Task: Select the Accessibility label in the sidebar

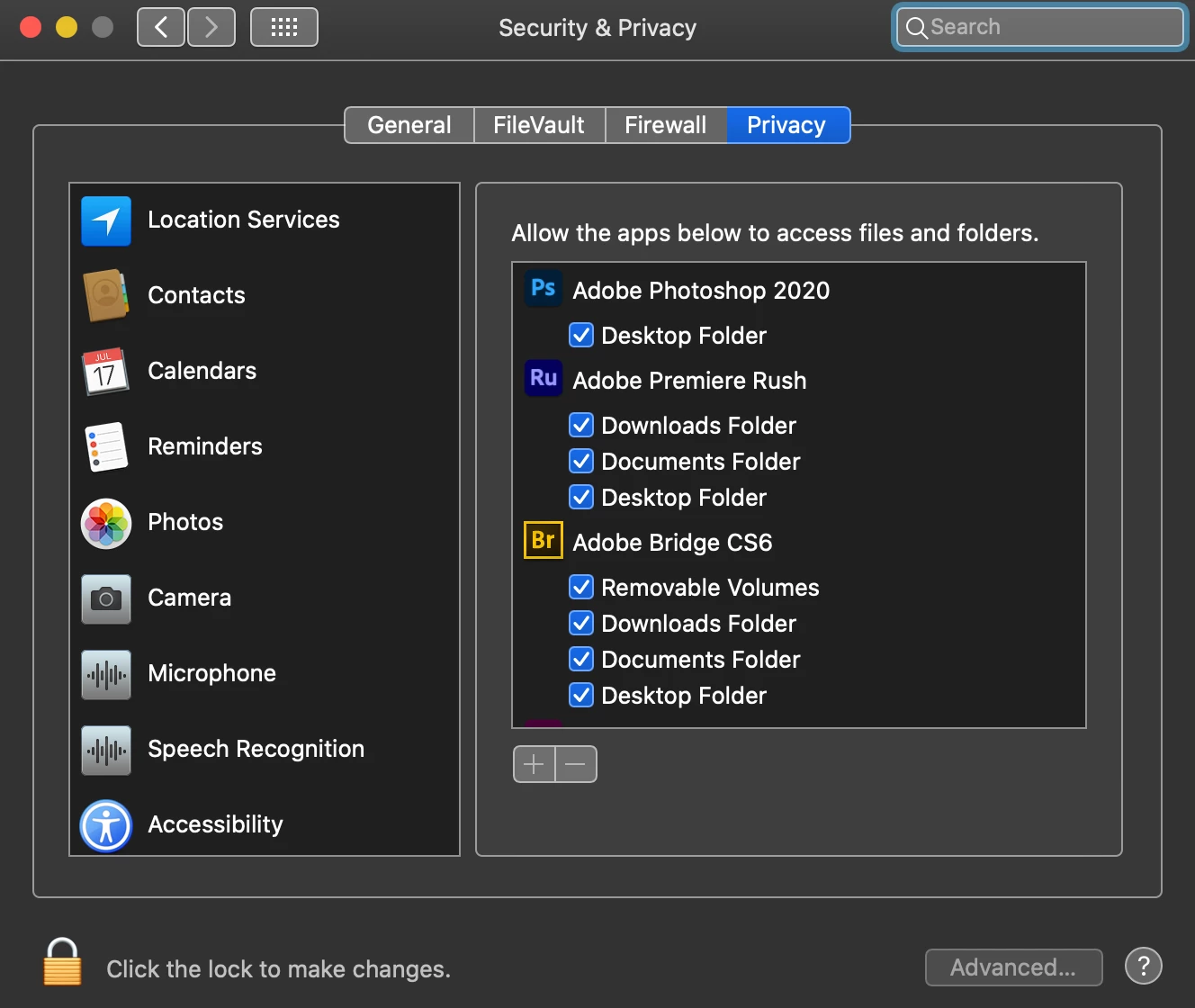Action: [215, 824]
